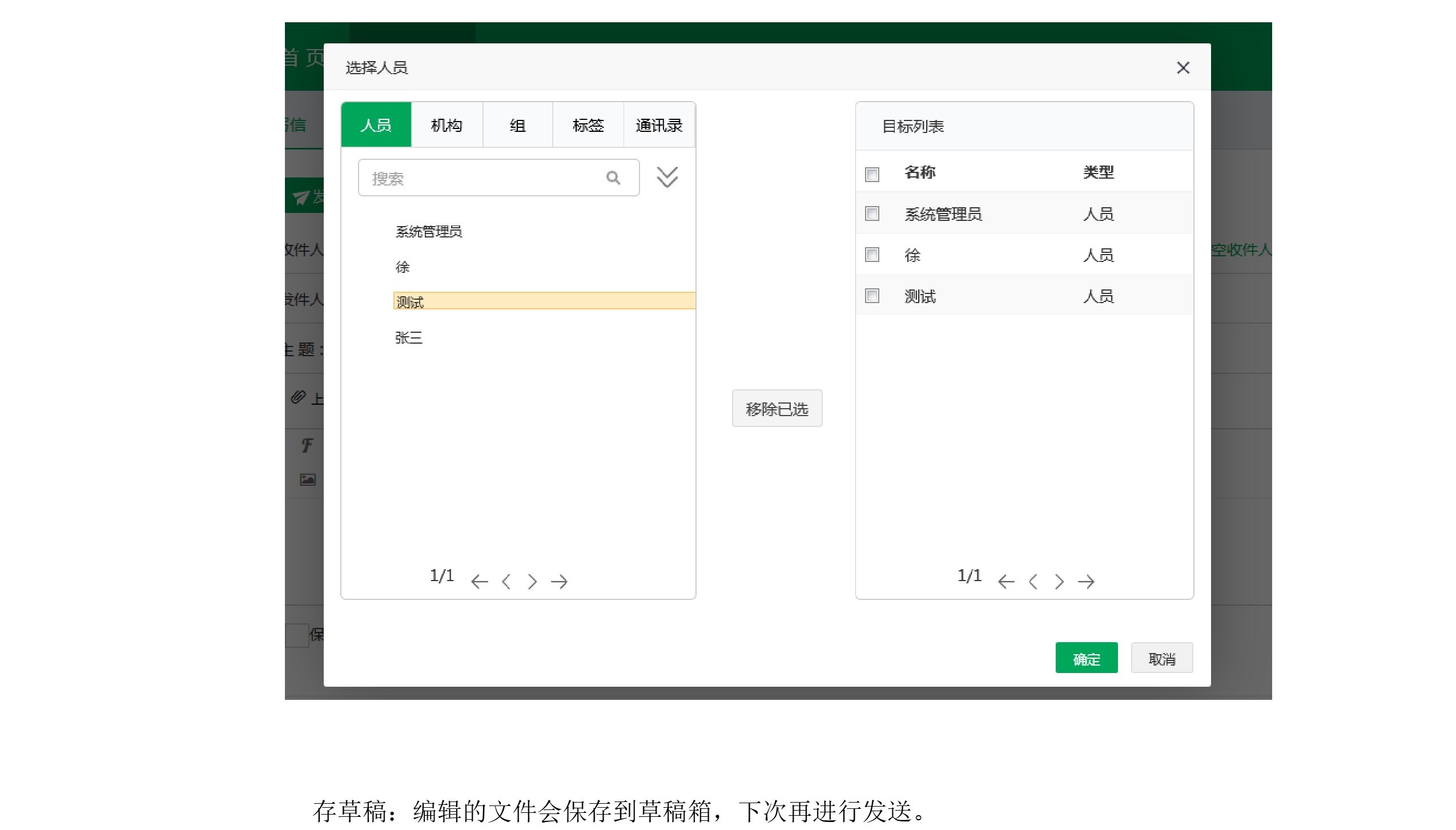This screenshot has height=830, width=1456.
Task: Jump to last page of target list
Action: click(1085, 582)
